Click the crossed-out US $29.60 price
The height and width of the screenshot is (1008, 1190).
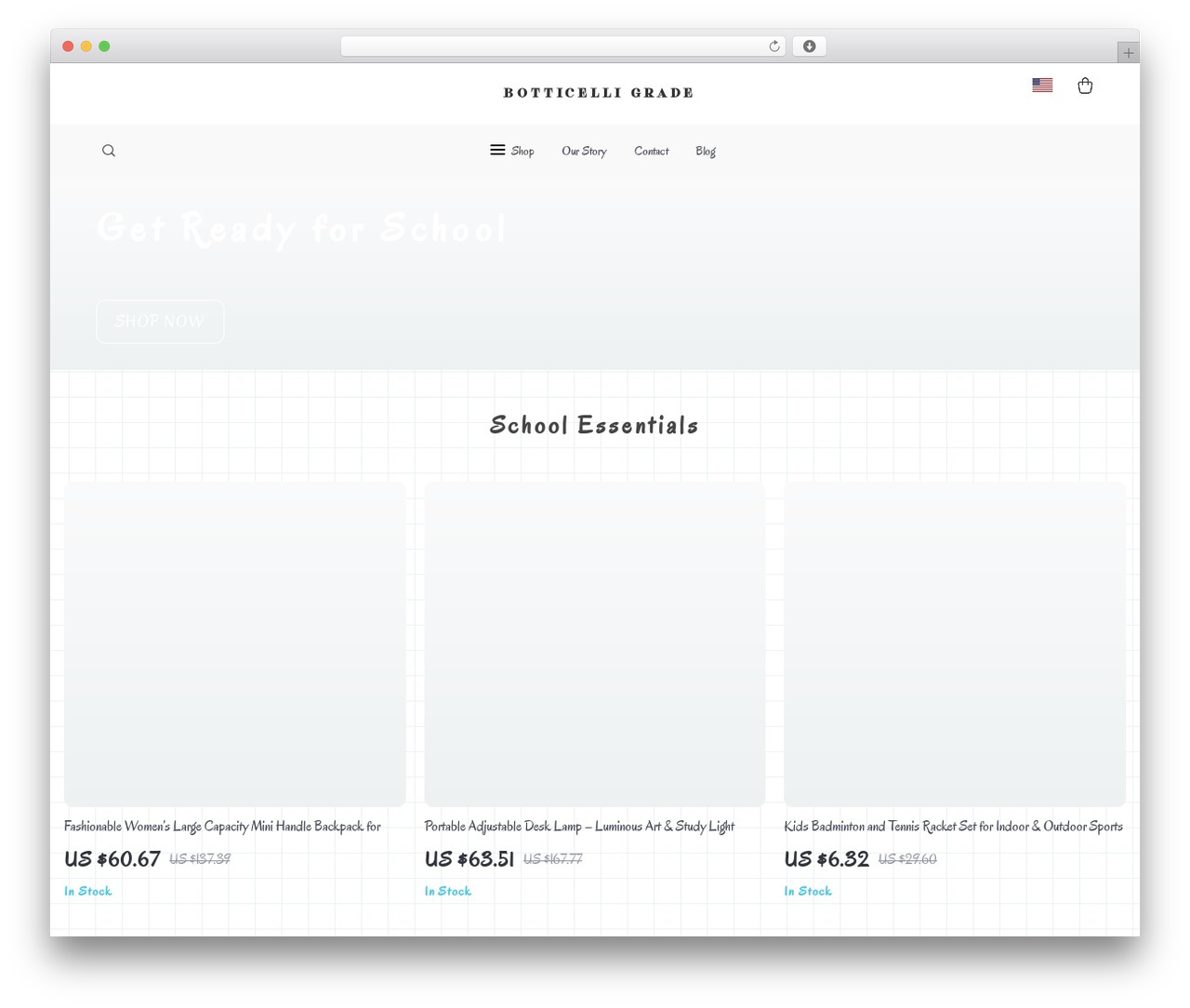tap(907, 859)
